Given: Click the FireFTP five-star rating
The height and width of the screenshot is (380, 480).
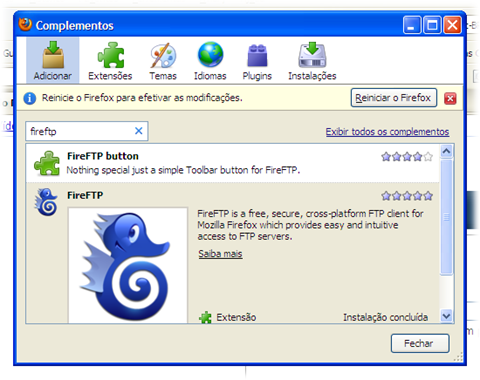Looking at the screenshot, I should pos(407,196).
